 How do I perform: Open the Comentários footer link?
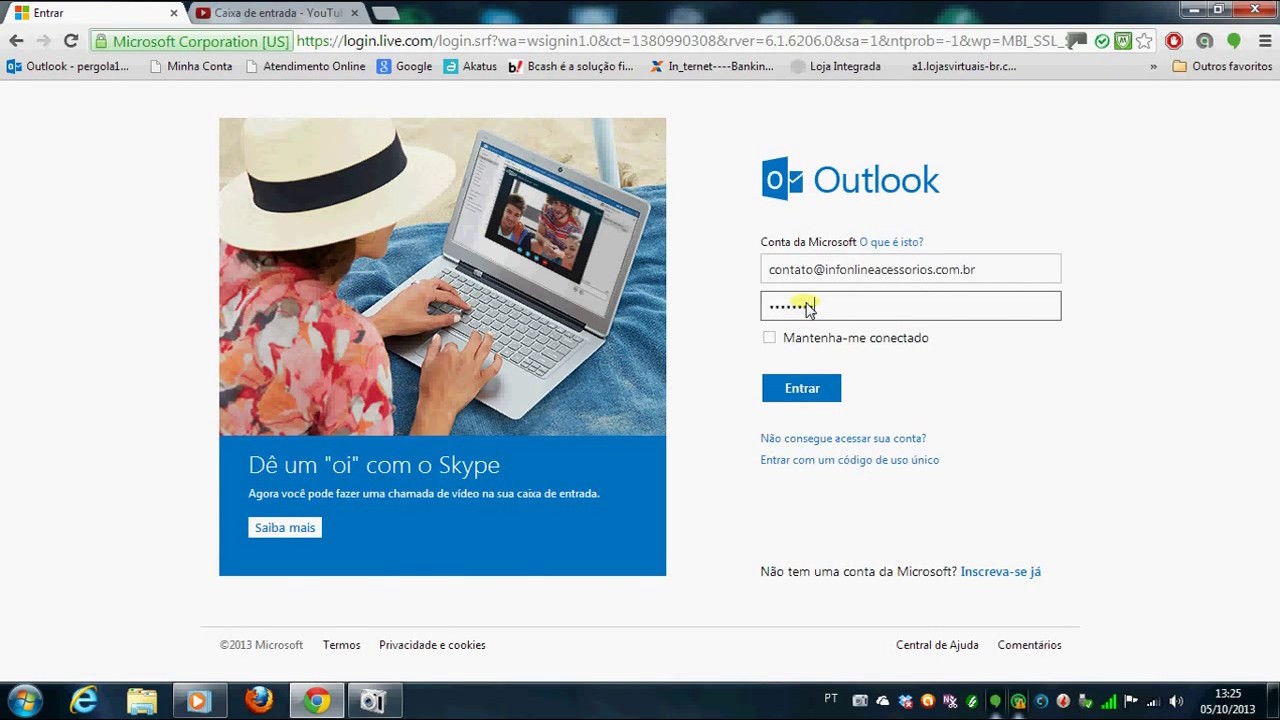coord(1029,645)
